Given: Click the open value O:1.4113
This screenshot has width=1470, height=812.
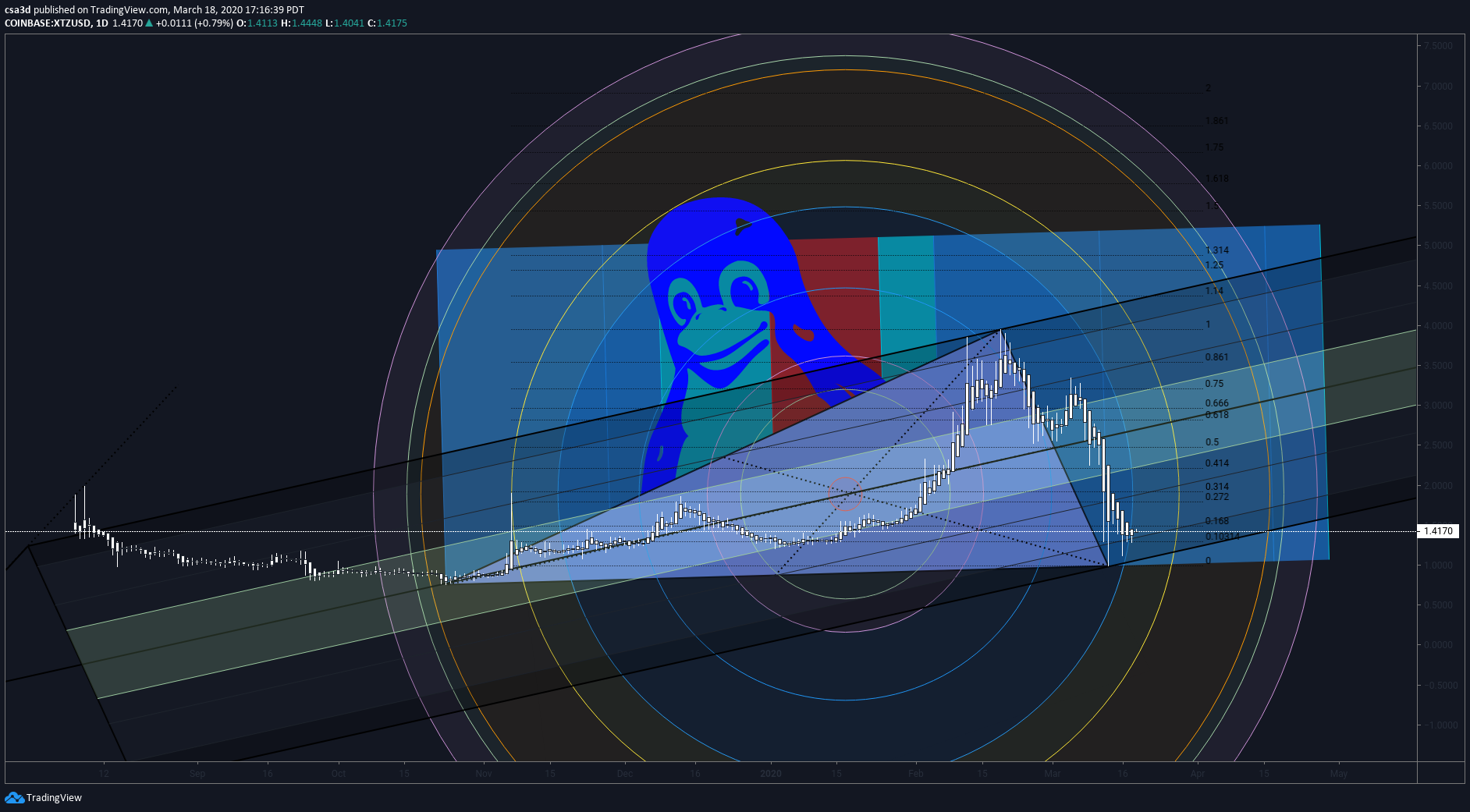Looking at the screenshot, I should (257, 23).
